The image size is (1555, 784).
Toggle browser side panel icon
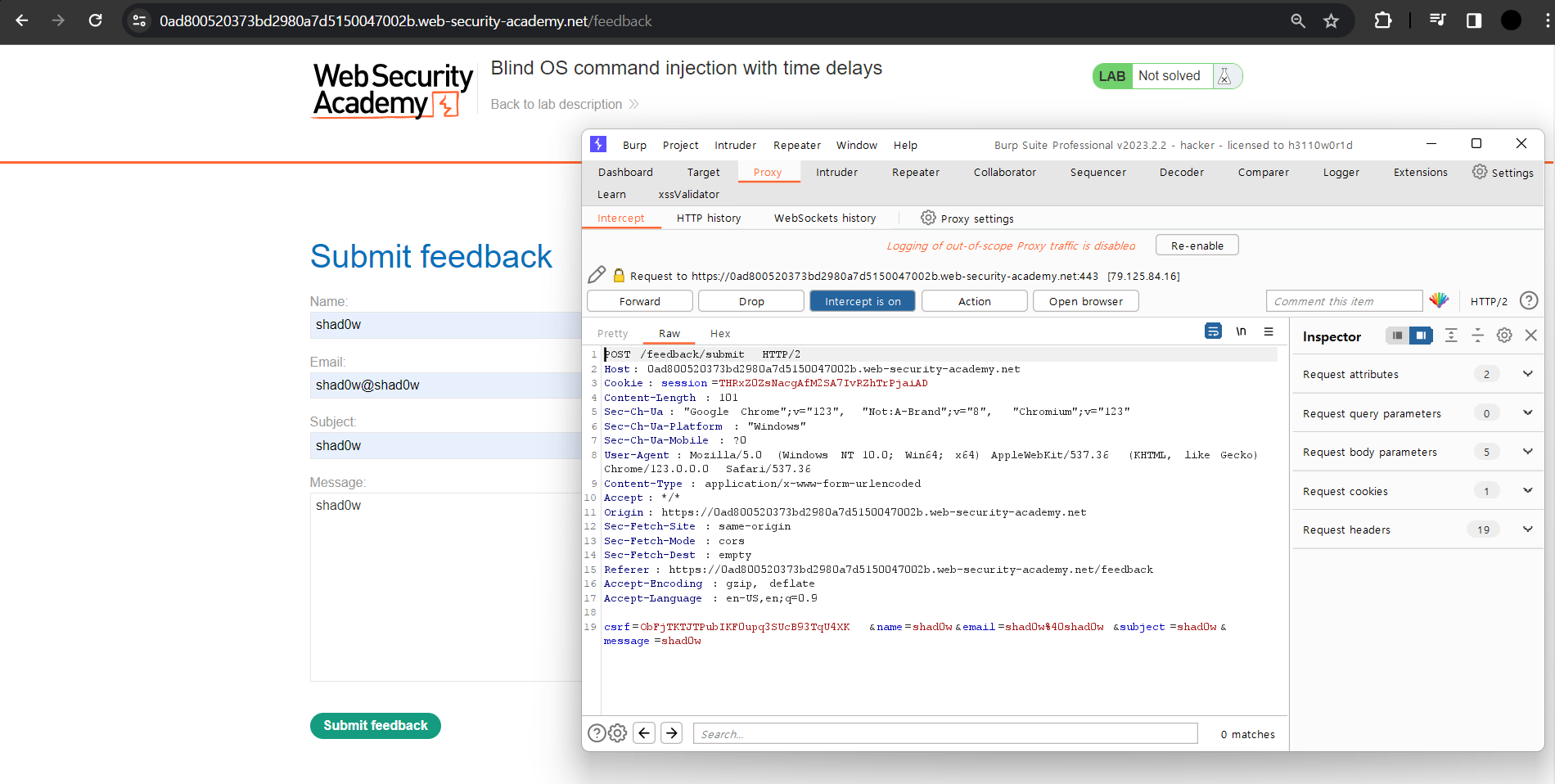coord(1474,20)
